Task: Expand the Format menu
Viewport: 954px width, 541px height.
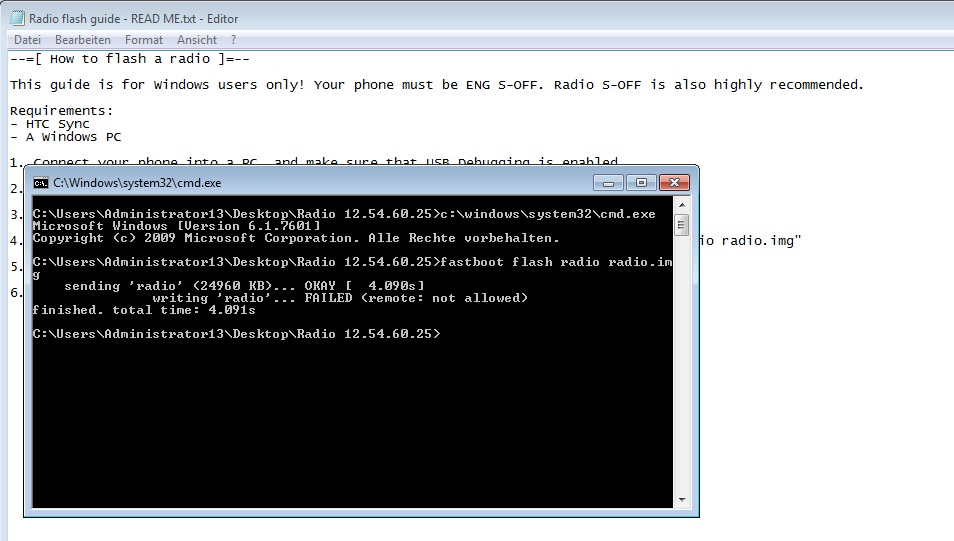Action: 144,40
